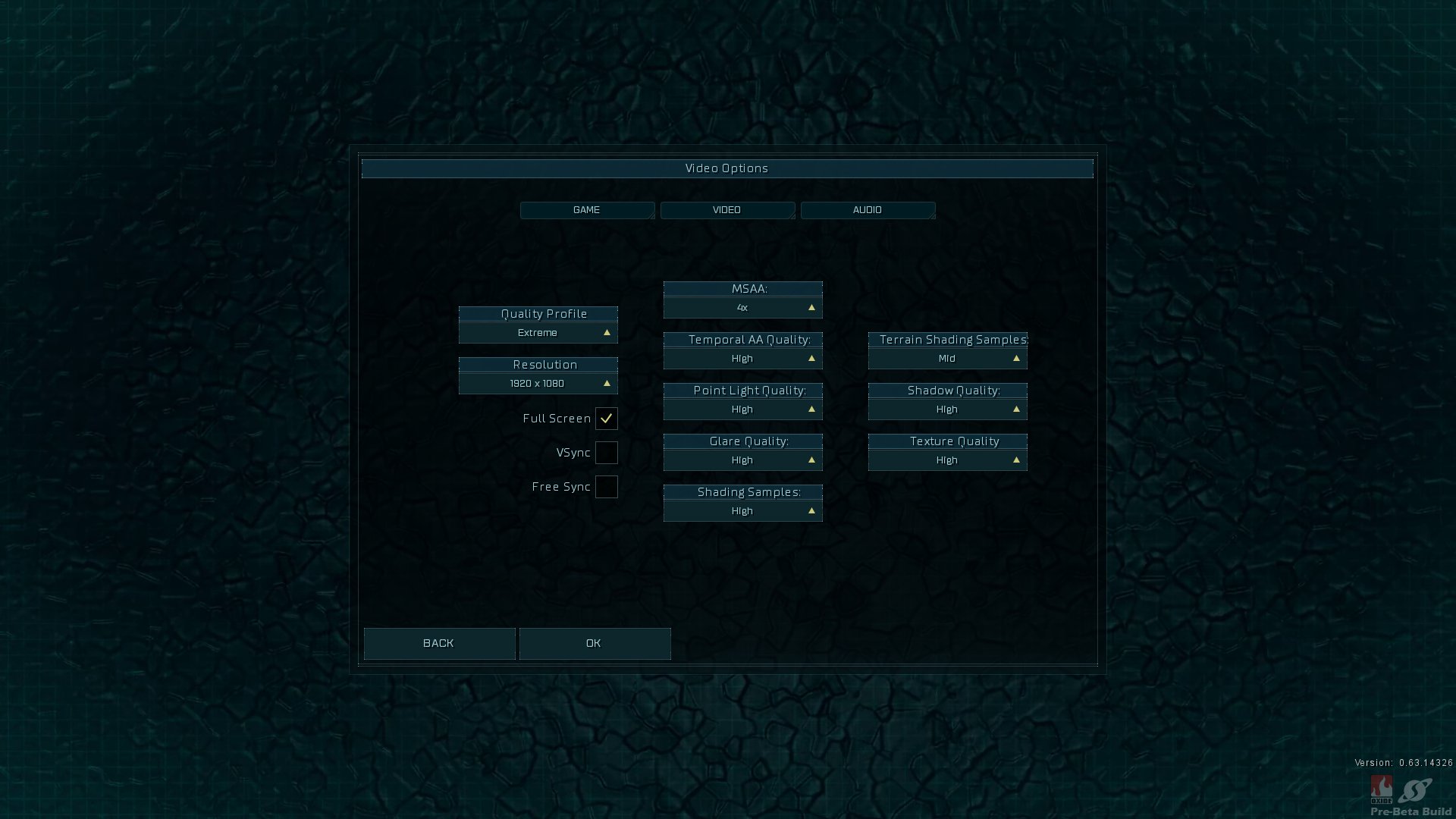
Task: Open the Terrain Shading Samples dropdown showing Mid
Action: point(948,359)
